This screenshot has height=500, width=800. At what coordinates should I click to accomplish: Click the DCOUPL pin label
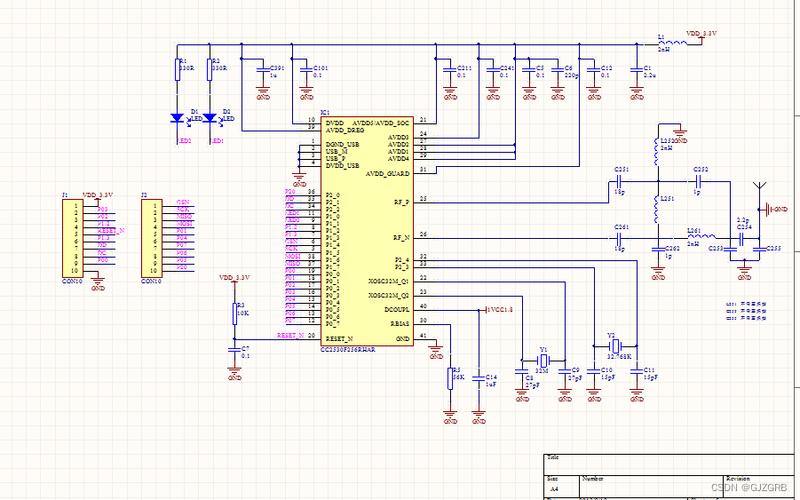click(x=397, y=309)
